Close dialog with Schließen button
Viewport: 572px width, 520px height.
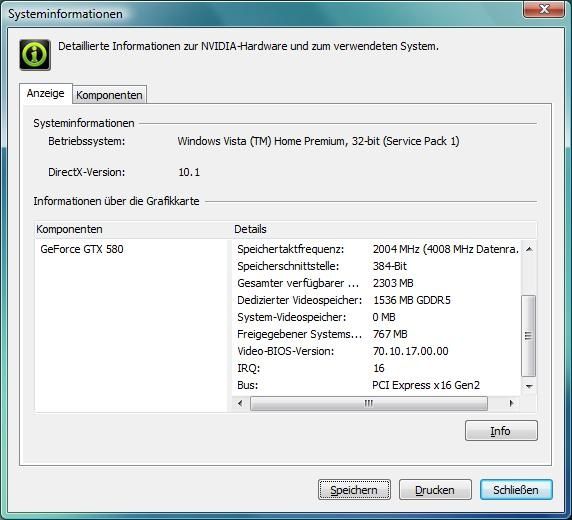(x=516, y=489)
